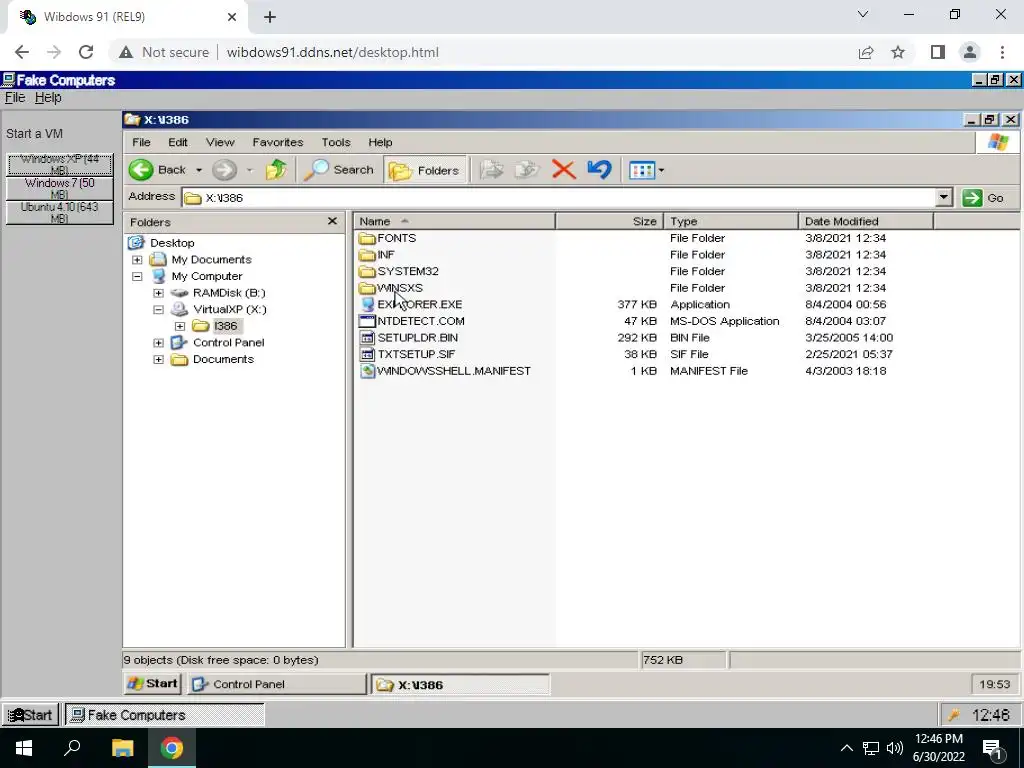The height and width of the screenshot is (768, 1024).
Task: Open Fake Computers File menu
Action: coord(14,97)
